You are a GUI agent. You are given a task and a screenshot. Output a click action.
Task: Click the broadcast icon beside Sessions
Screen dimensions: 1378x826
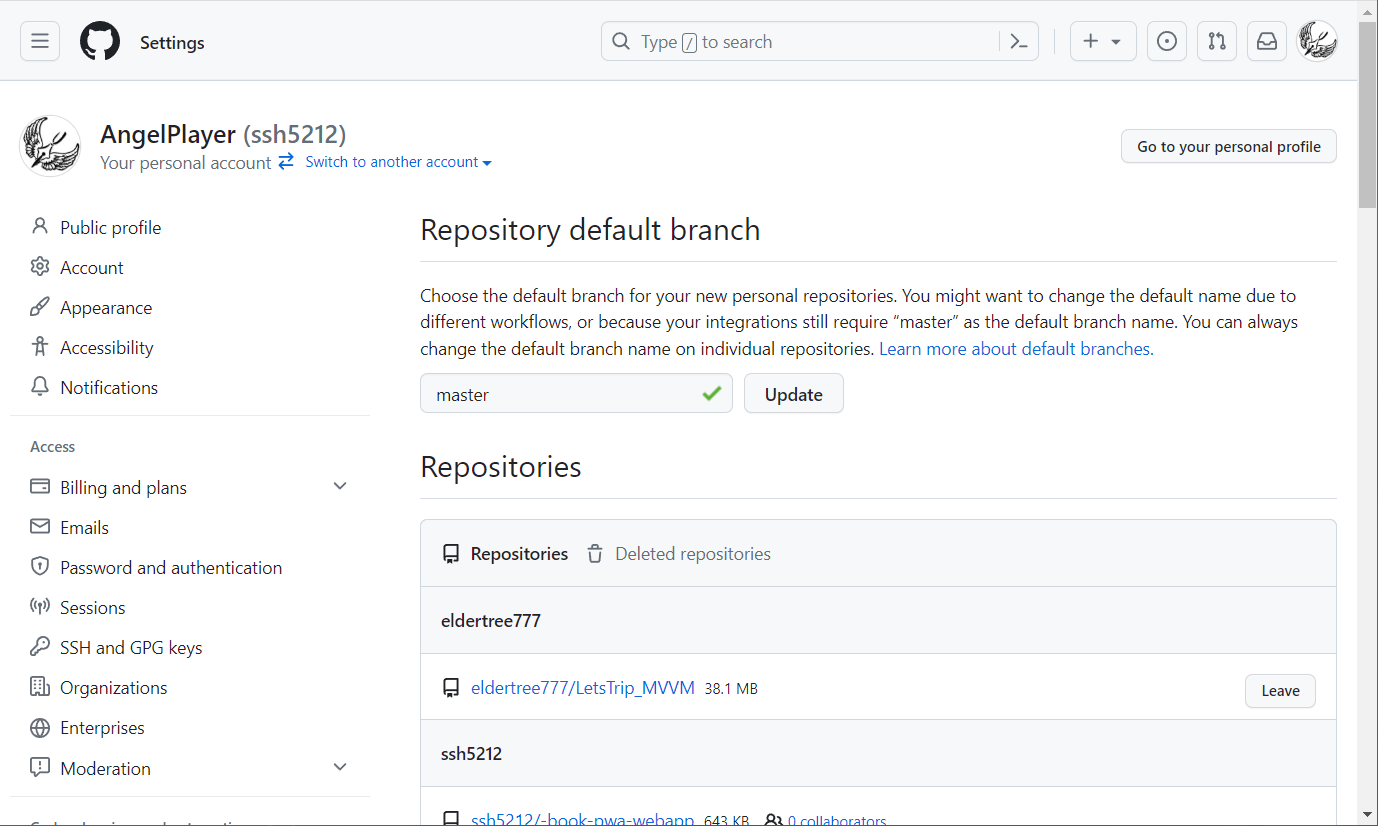coord(40,607)
